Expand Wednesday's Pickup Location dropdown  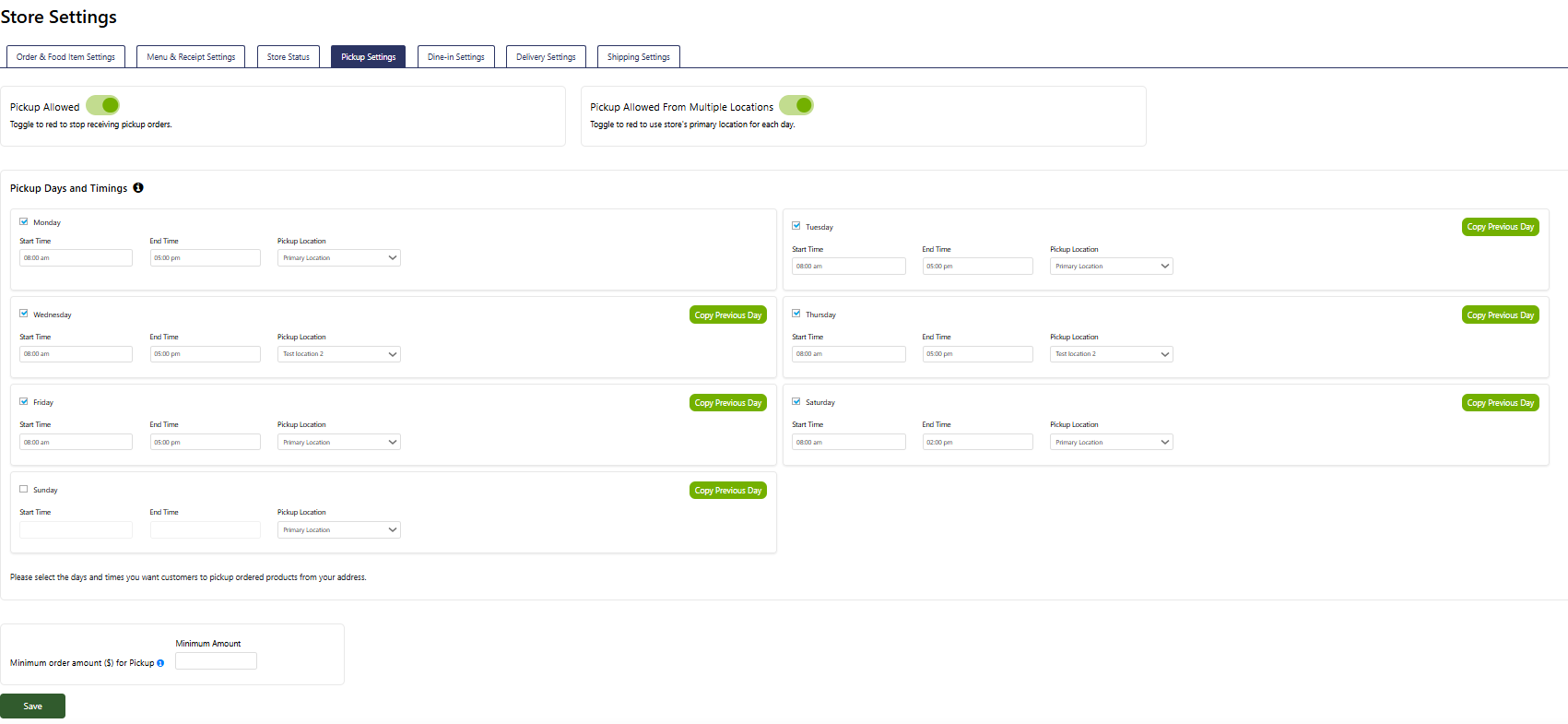[338, 354]
